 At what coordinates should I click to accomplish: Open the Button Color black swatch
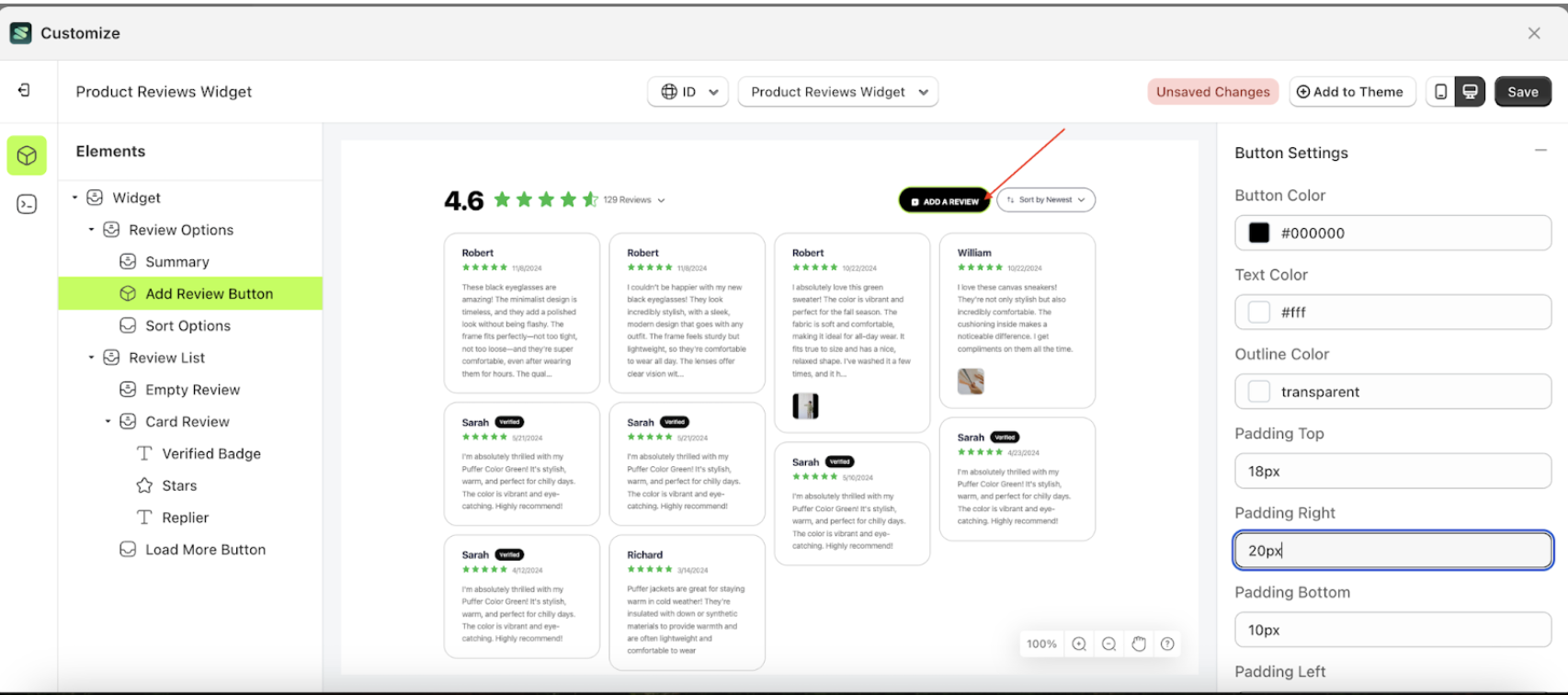pyautogui.click(x=1258, y=234)
